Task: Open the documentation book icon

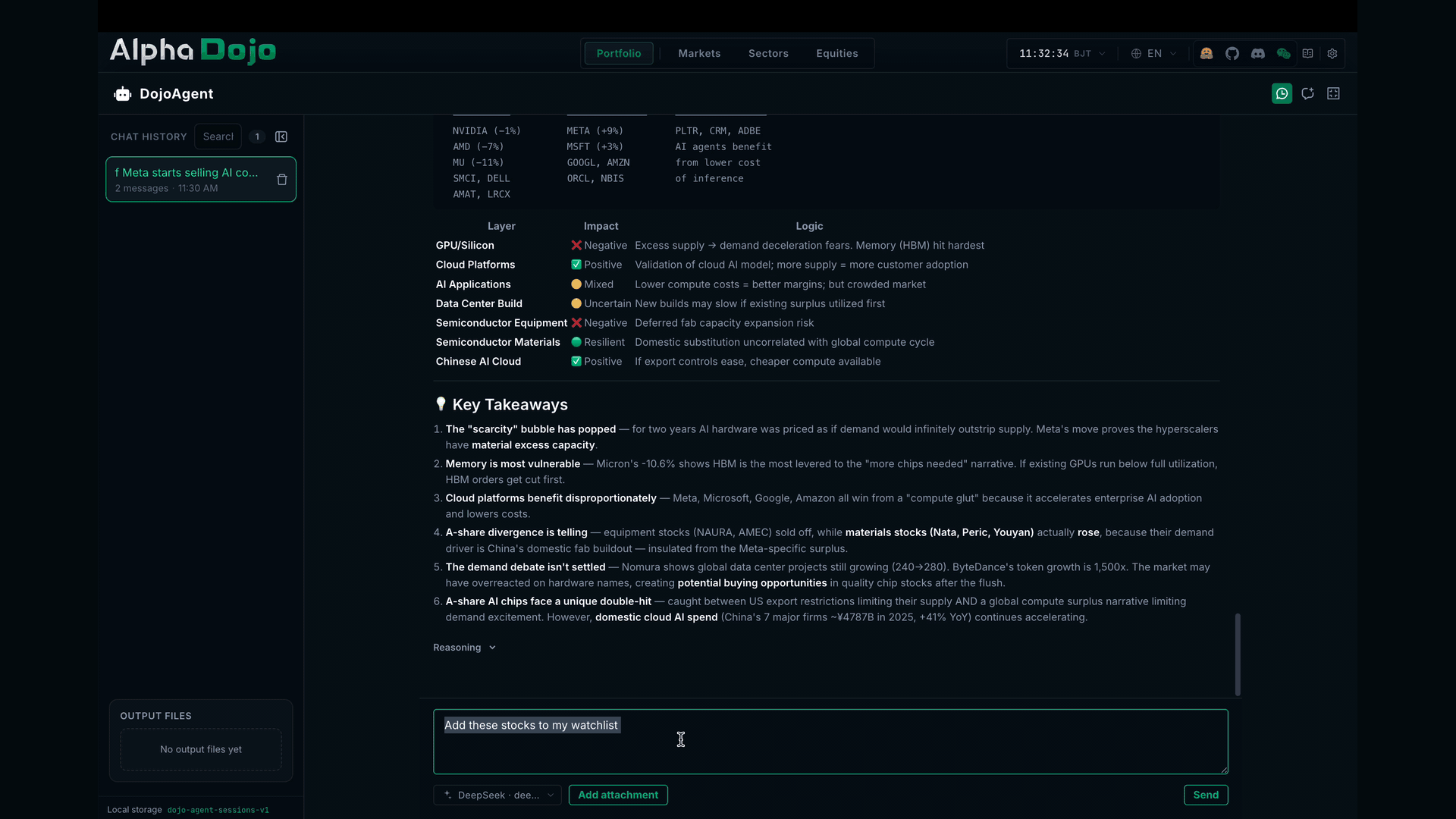Action: (x=1307, y=53)
